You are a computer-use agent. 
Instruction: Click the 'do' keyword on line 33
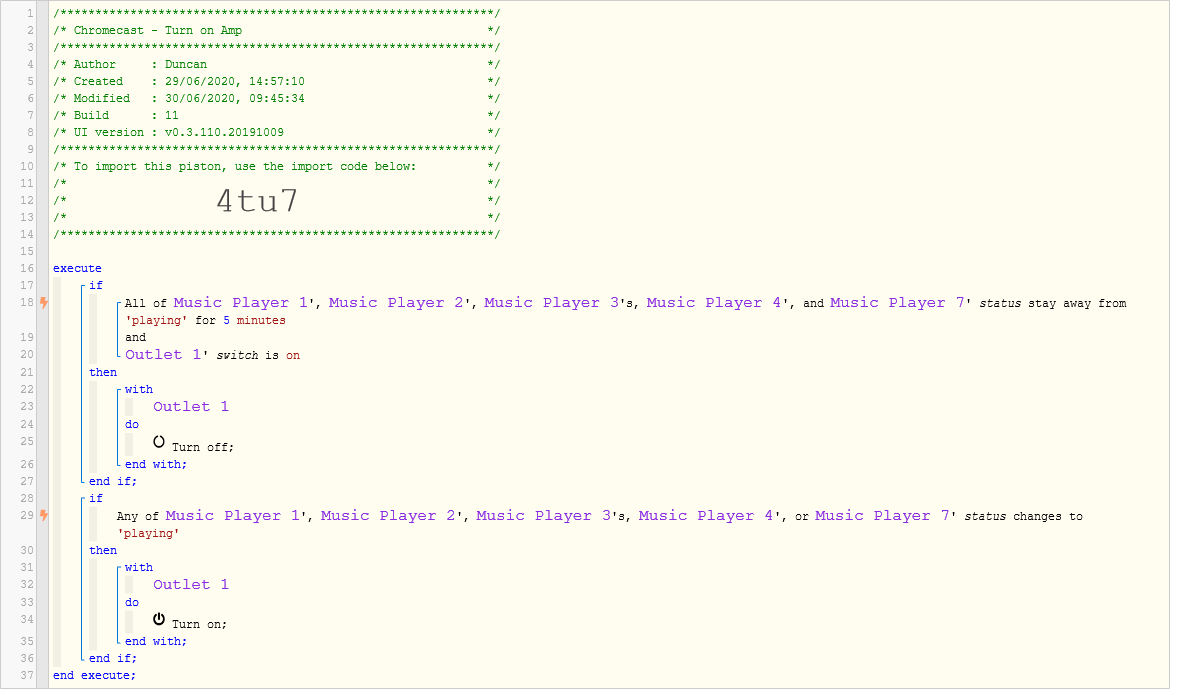[x=131, y=602]
